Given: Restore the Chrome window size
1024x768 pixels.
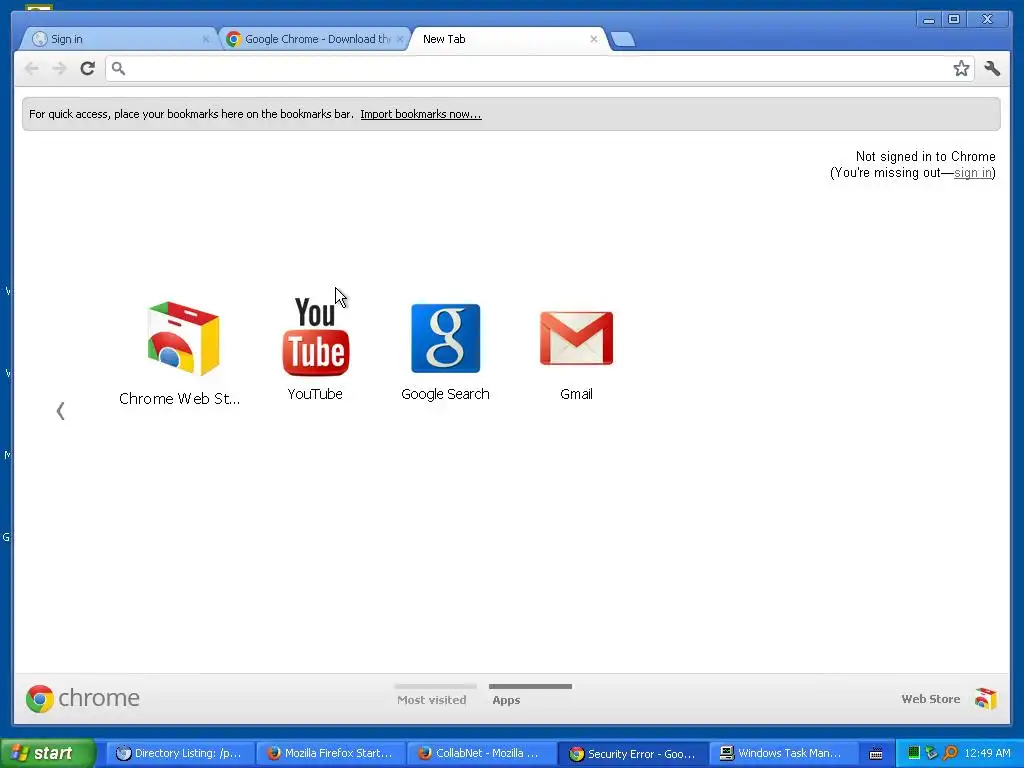Looking at the screenshot, I should click(953, 20).
